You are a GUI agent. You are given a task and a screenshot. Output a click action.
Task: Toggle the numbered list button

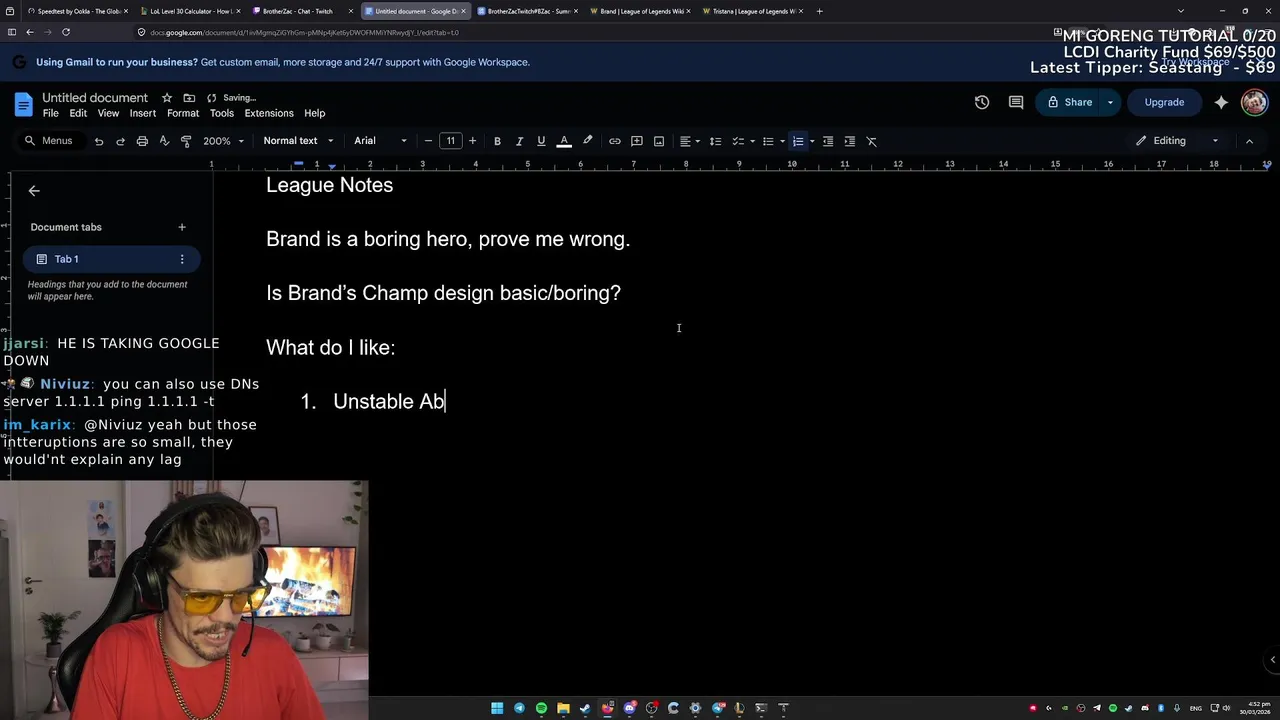tap(798, 141)
